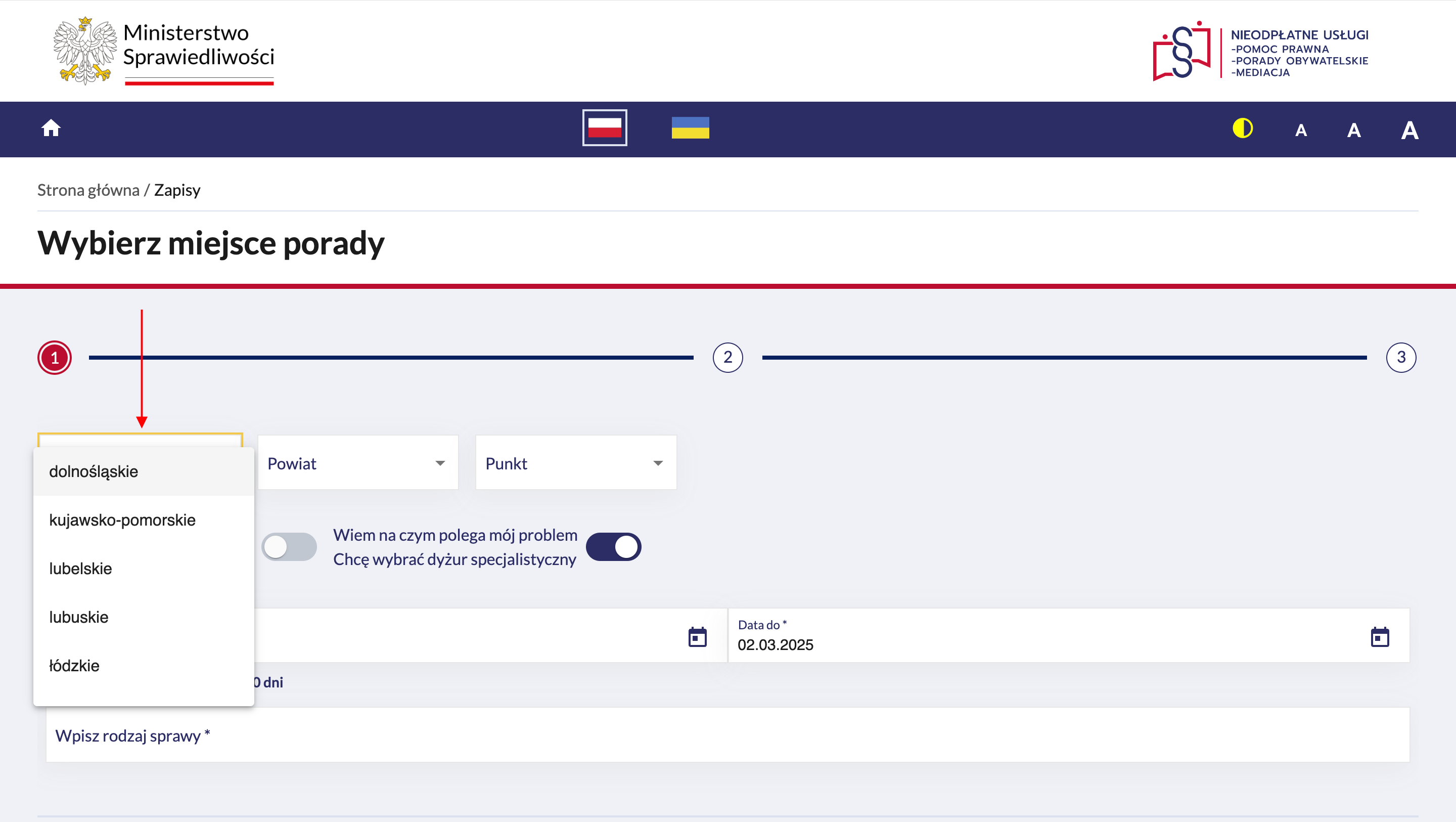Screen dimensions: 1456x822
Task: Enable the grey toggle switch on left
Action: tap(289, 546)
